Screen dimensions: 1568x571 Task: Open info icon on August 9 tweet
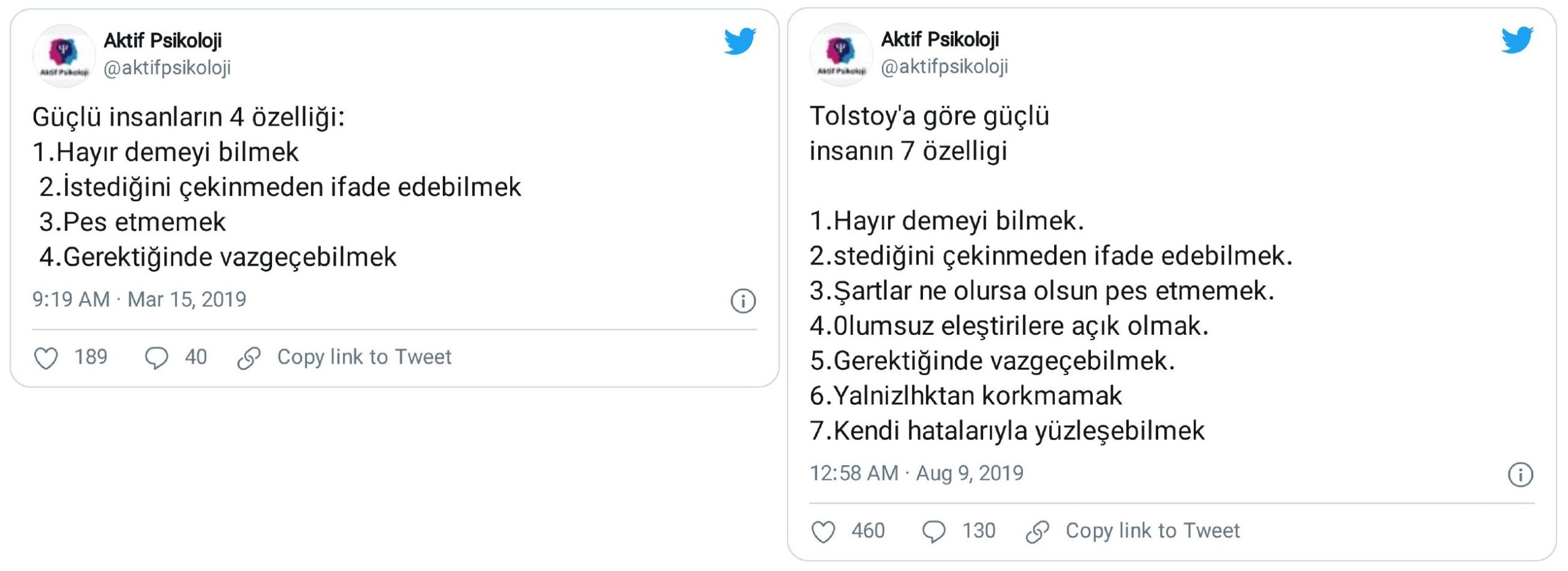coord(1520,475)
